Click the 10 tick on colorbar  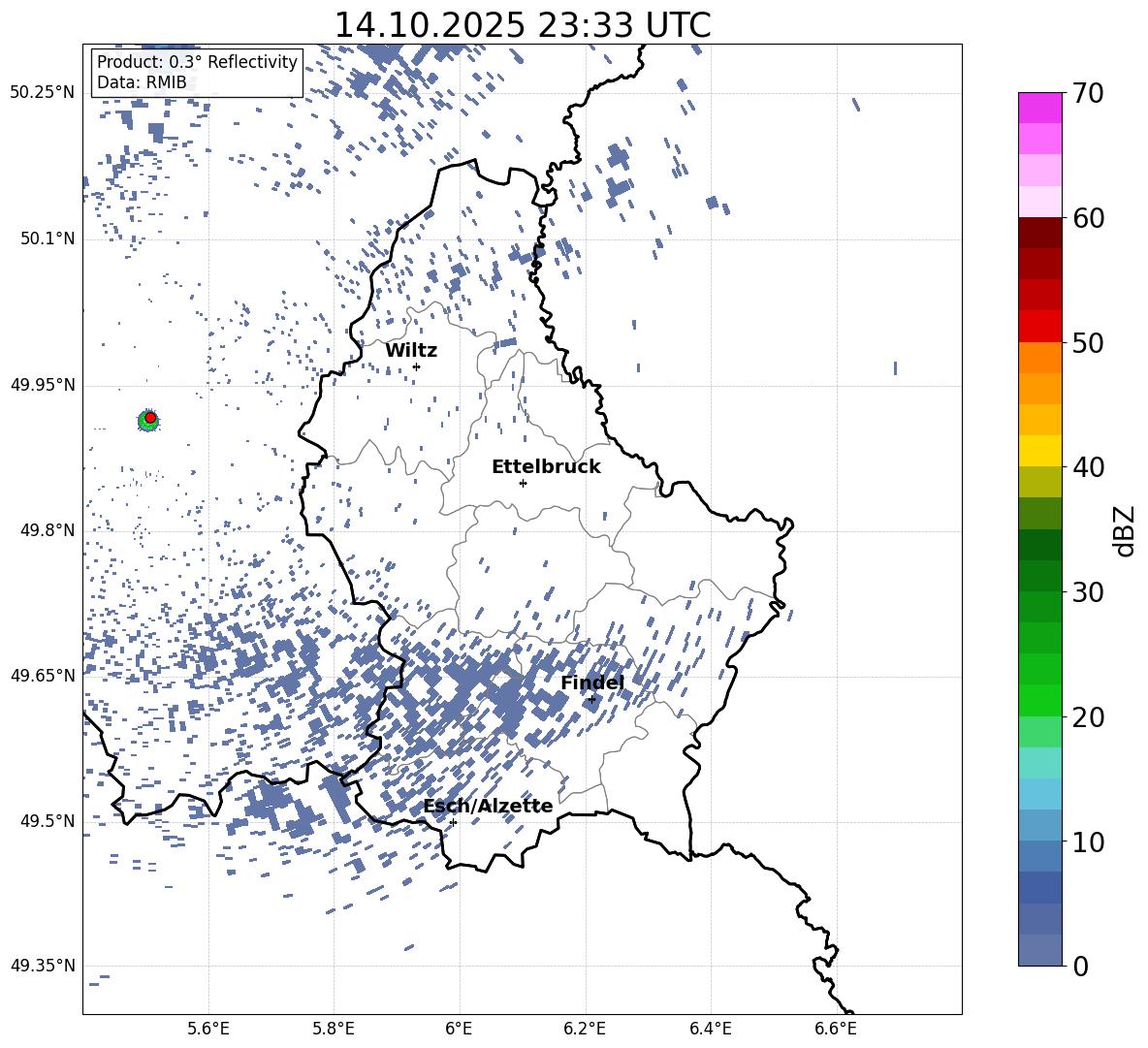(1088, 842)
